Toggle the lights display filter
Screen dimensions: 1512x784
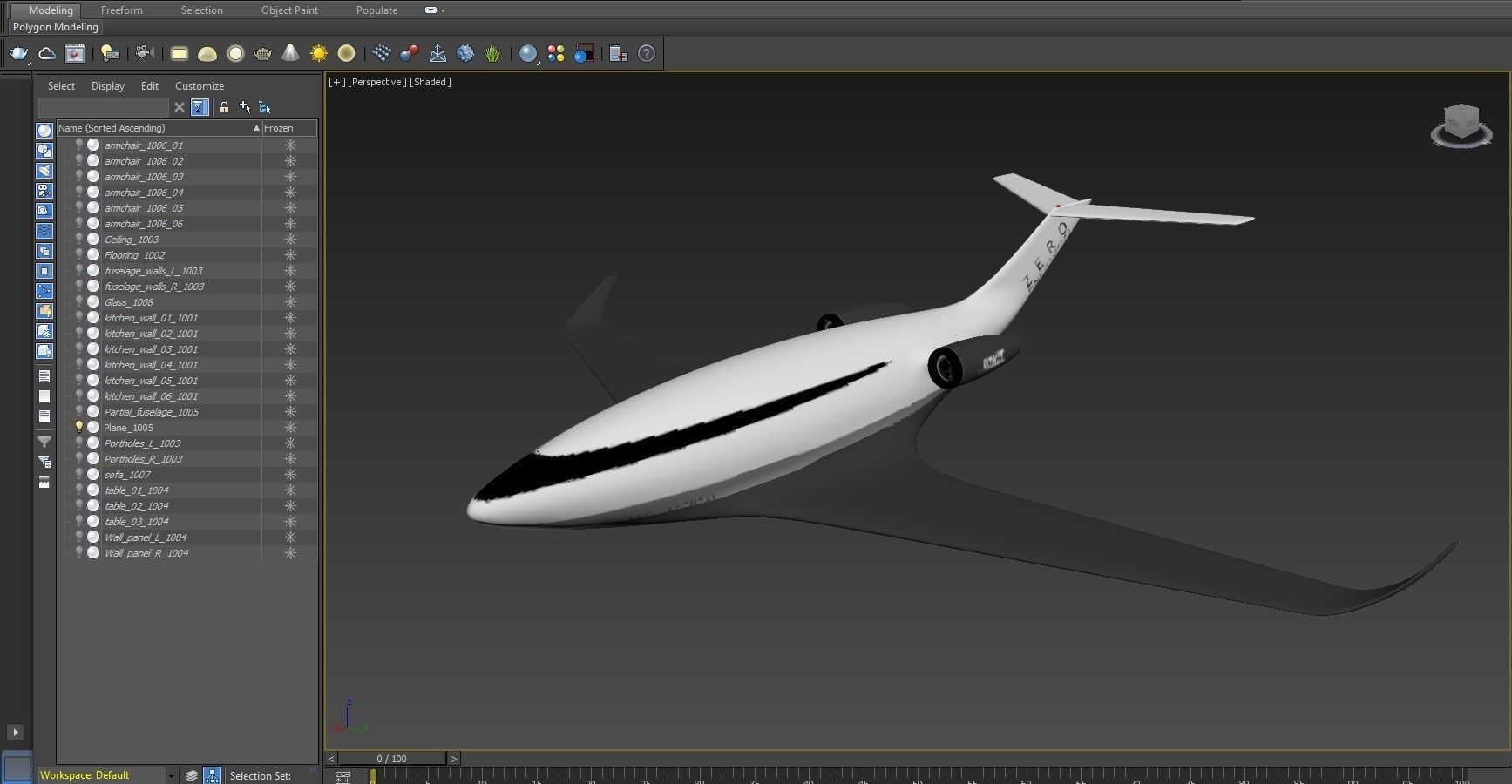(44, 171)
